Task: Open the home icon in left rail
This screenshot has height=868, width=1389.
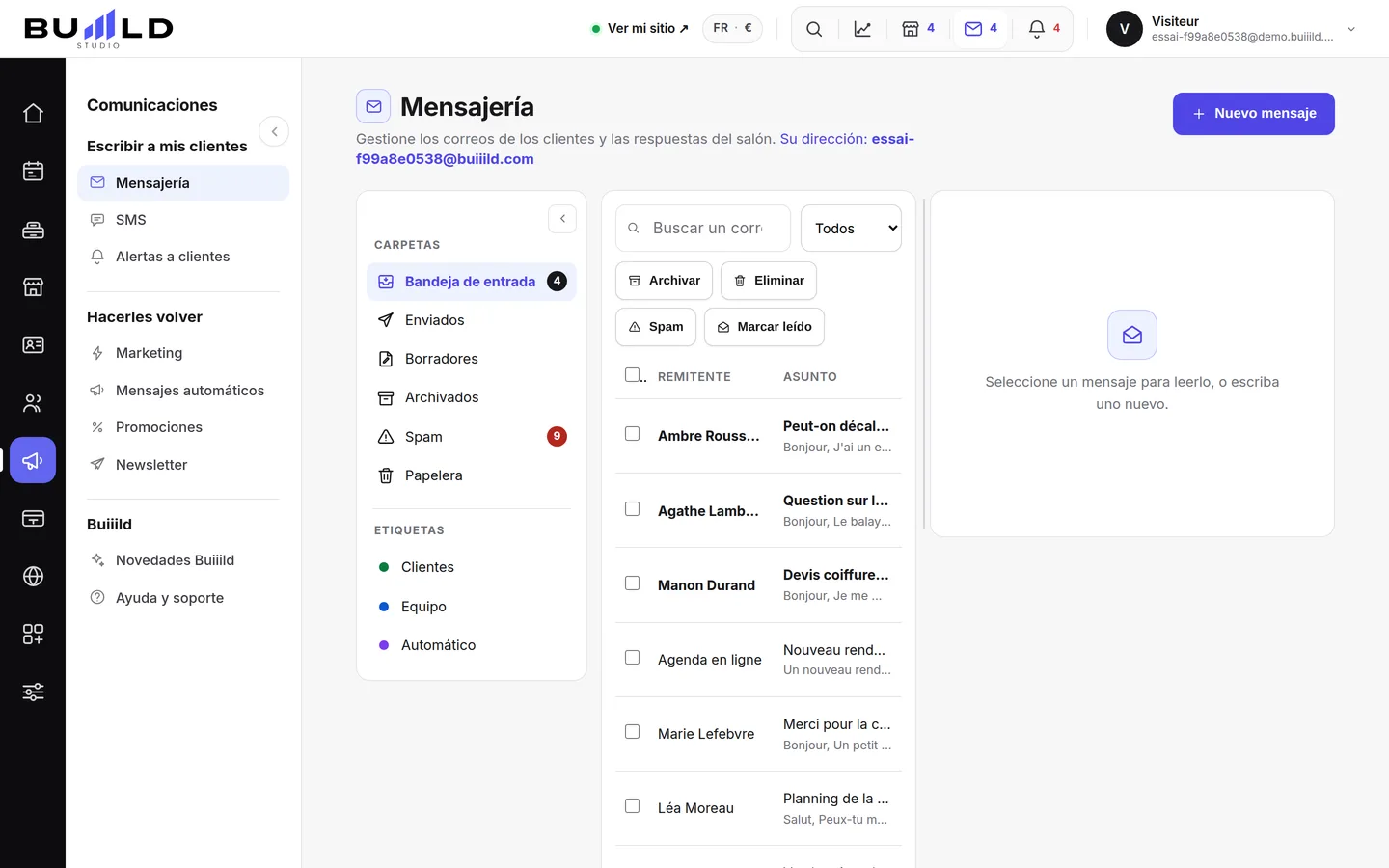Action: (33, 114)
